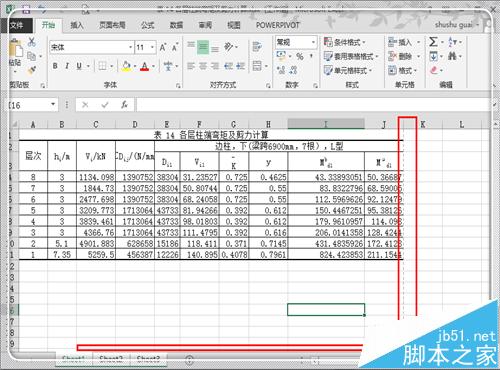Open the font size 11 dropdown
The width and height of the screenshot is (500, 370).
pos(152,48)
